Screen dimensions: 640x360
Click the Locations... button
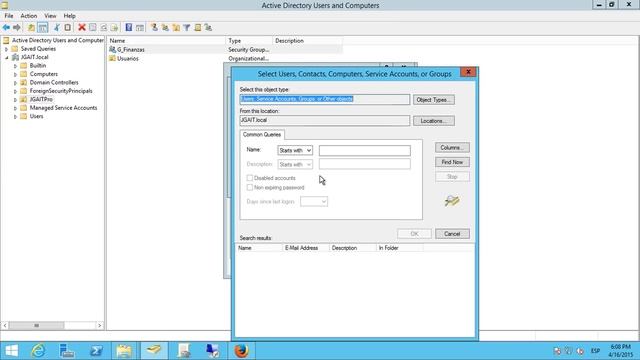coord(433,121)
